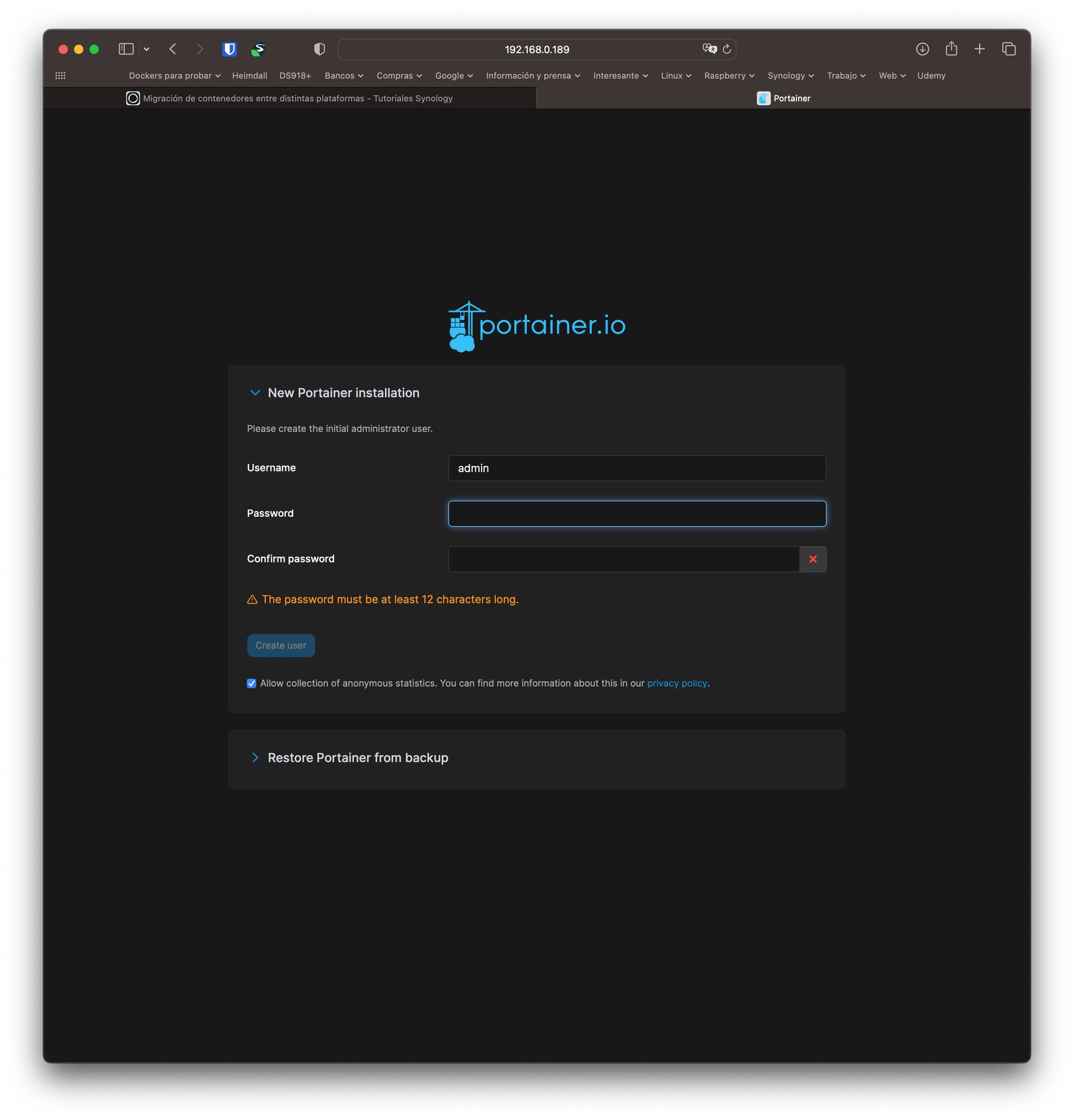
Task: Open the Bitwarden extension icon
Action: 229,49
